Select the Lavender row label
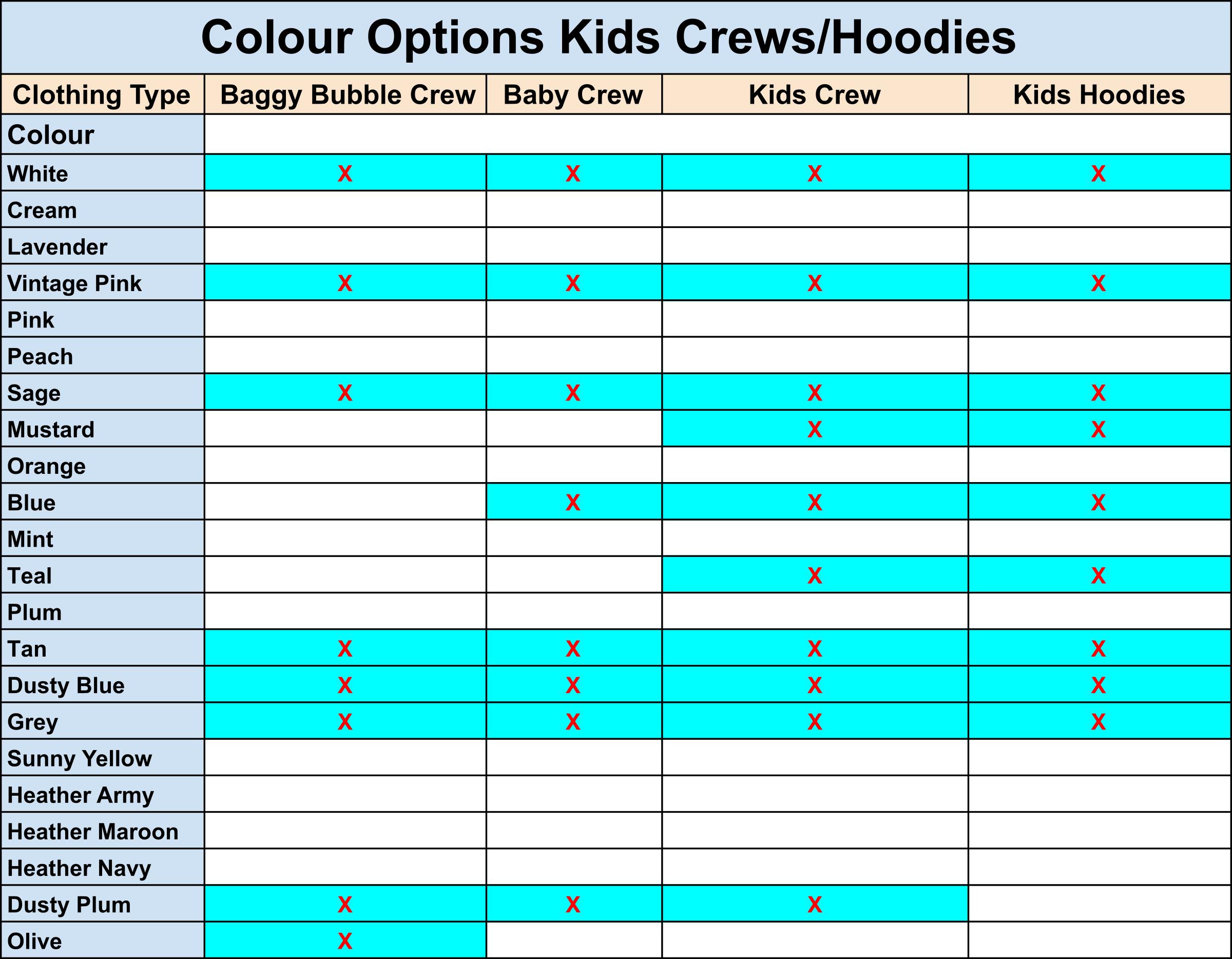Screen dimensions: 1232x959 pos(57,247)
